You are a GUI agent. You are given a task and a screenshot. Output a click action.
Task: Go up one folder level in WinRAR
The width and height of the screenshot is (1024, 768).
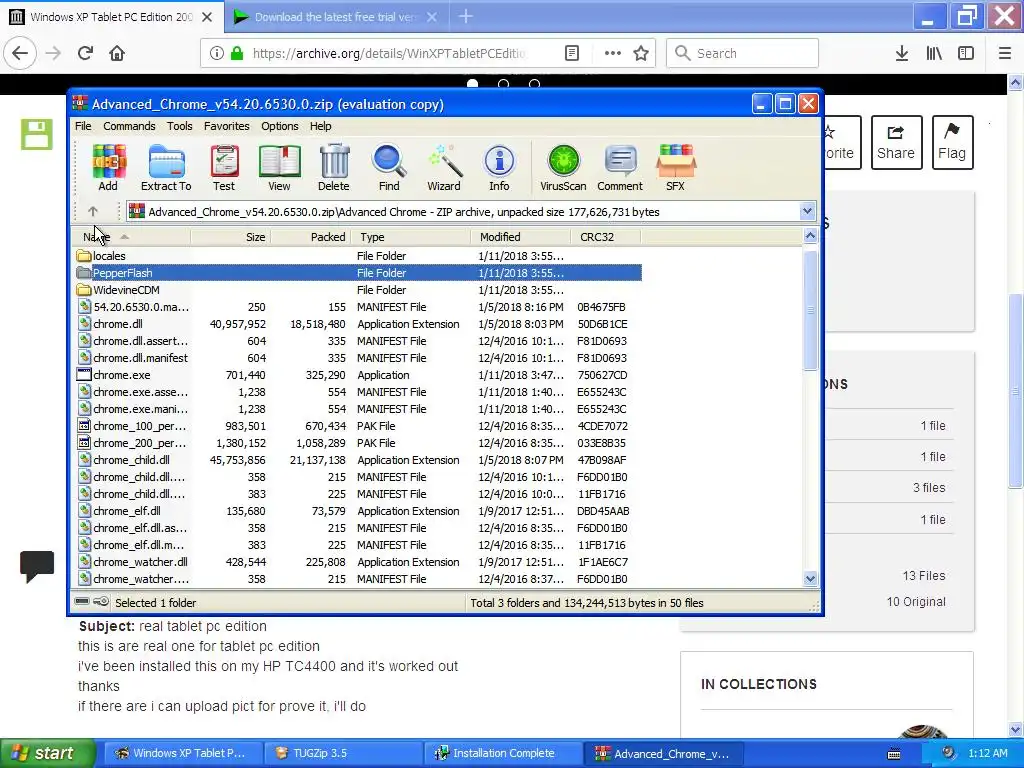click(x=93, y=212)
